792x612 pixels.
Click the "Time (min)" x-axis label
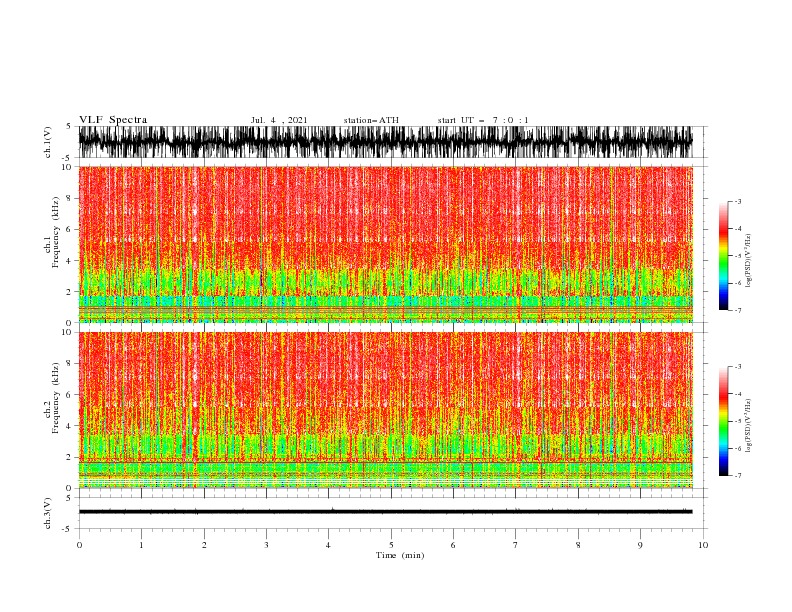pos(400,555)
